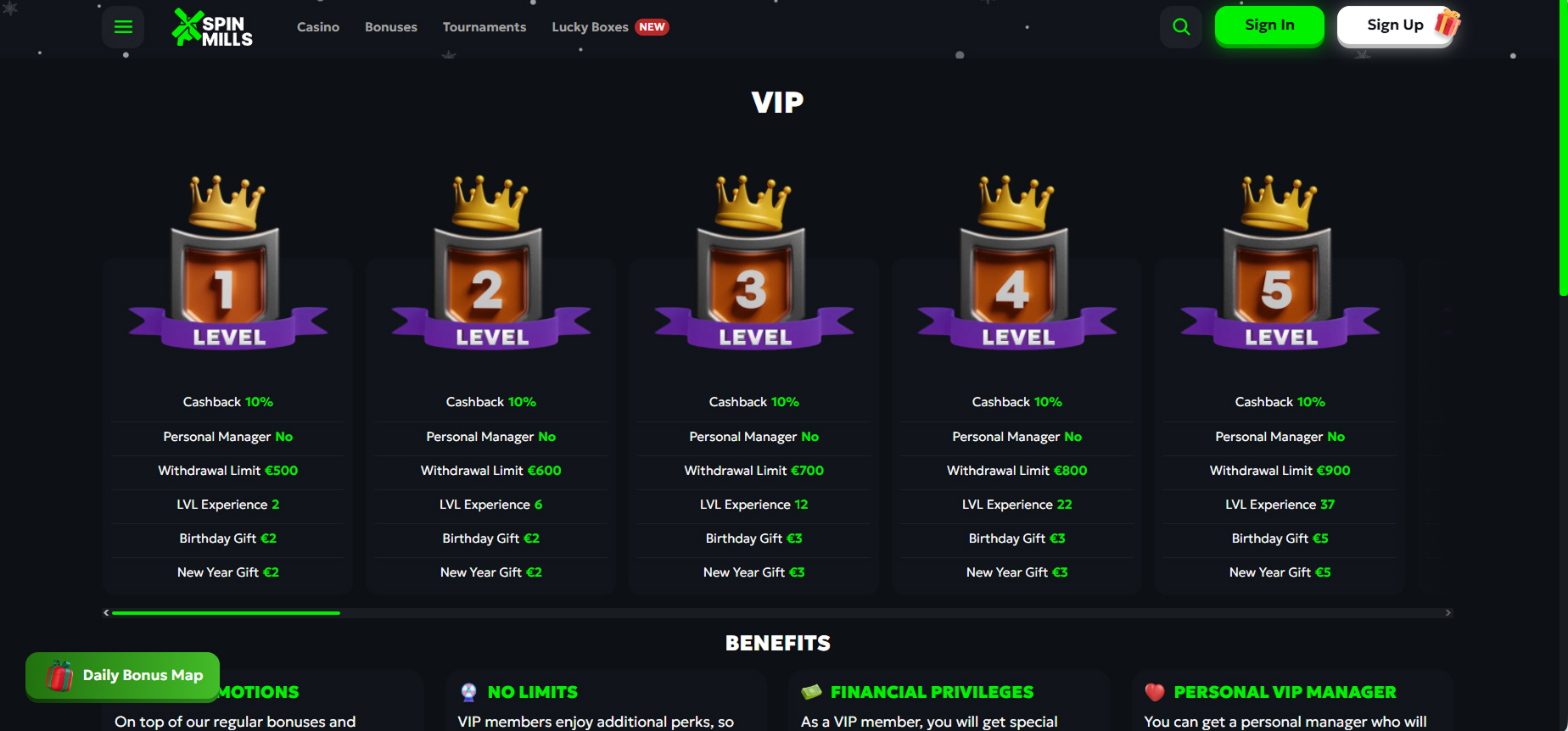Click the right arrow of levels scrollbar
The height and width of the screenshot is (731, 1568).
click(x=1448, y=612)
